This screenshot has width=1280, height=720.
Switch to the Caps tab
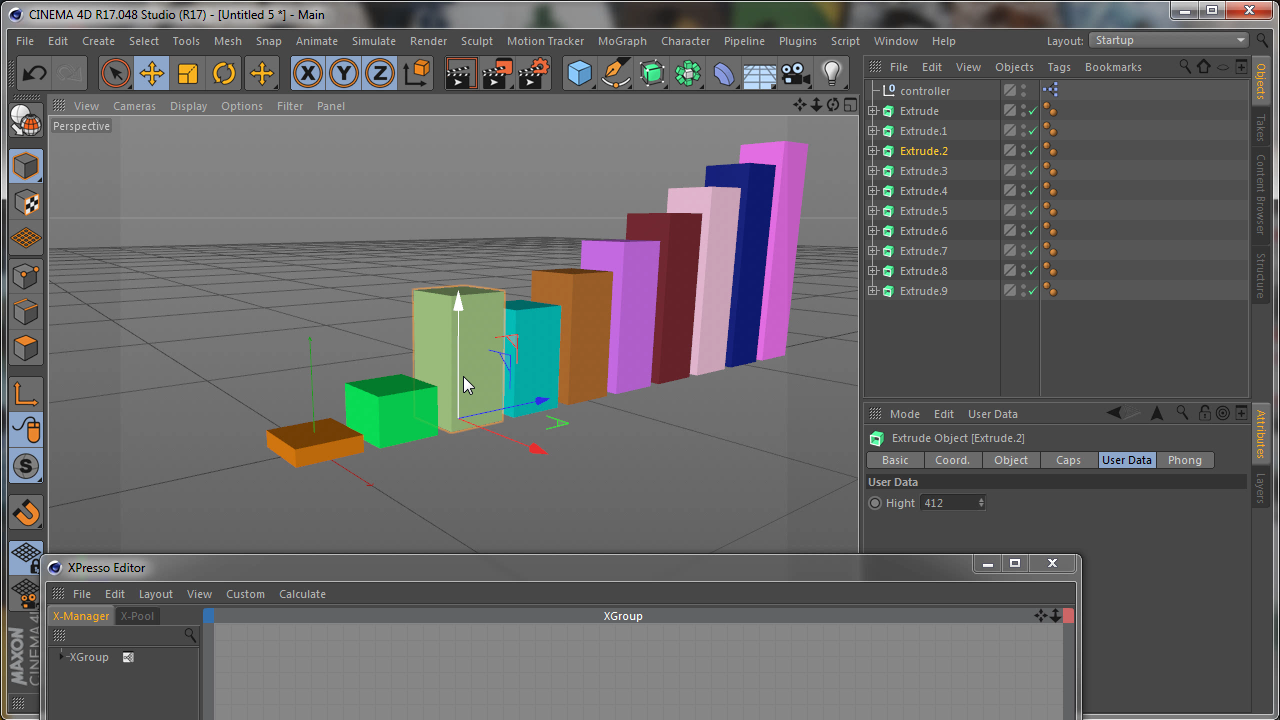click(1068, 460)
